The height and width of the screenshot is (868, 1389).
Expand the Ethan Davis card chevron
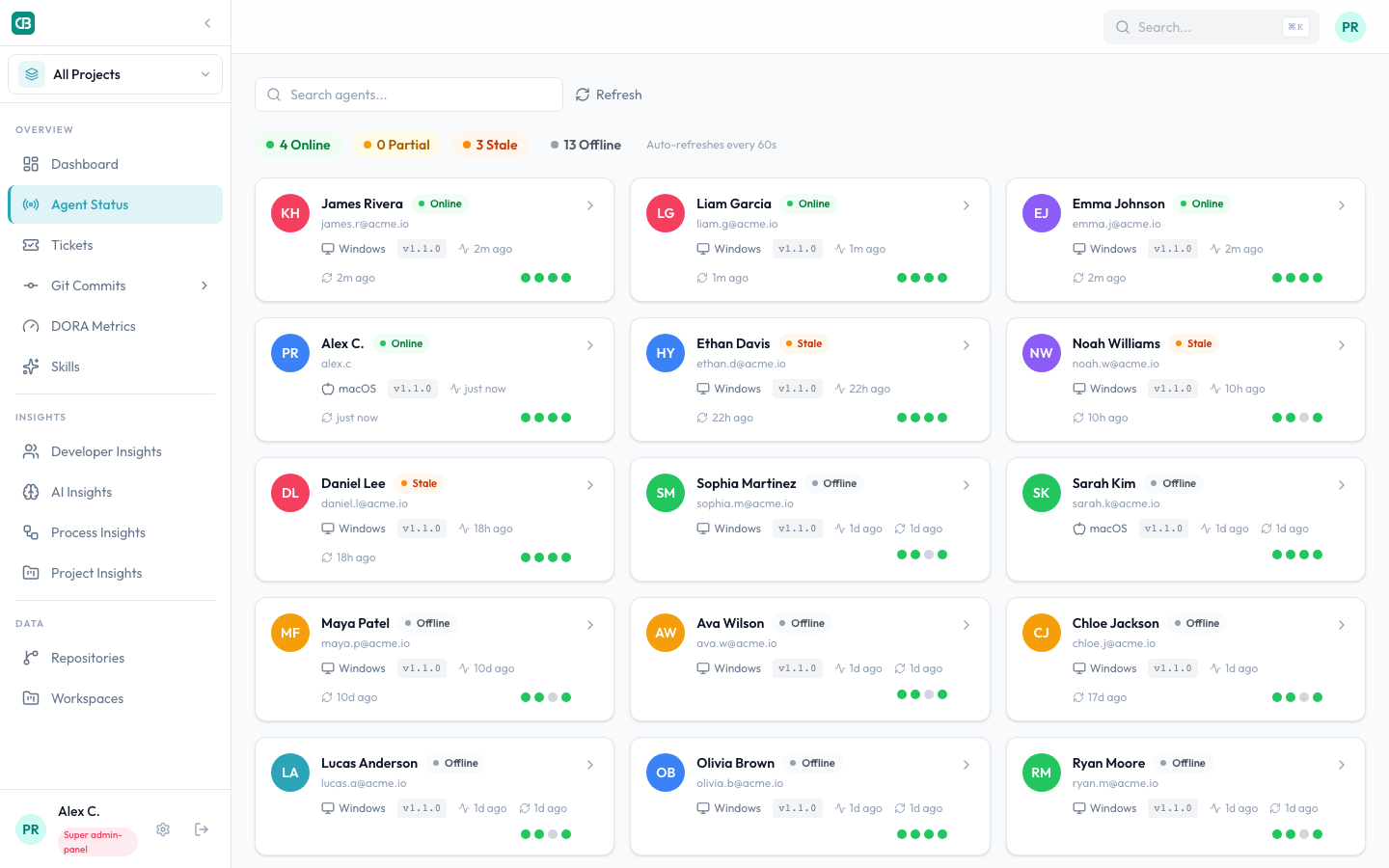click(967, 345)
